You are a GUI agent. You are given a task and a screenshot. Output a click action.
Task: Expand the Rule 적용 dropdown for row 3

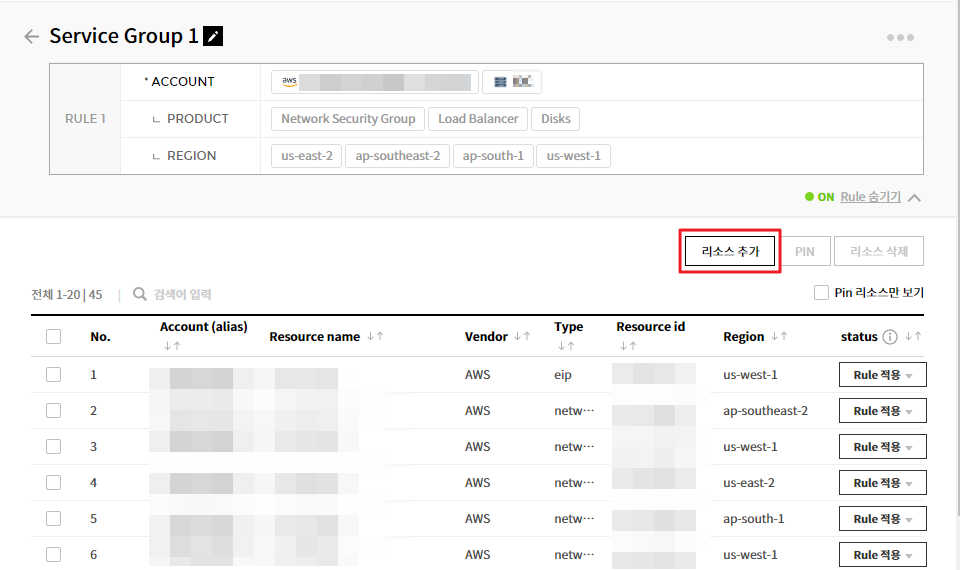(x=882, y=447)
